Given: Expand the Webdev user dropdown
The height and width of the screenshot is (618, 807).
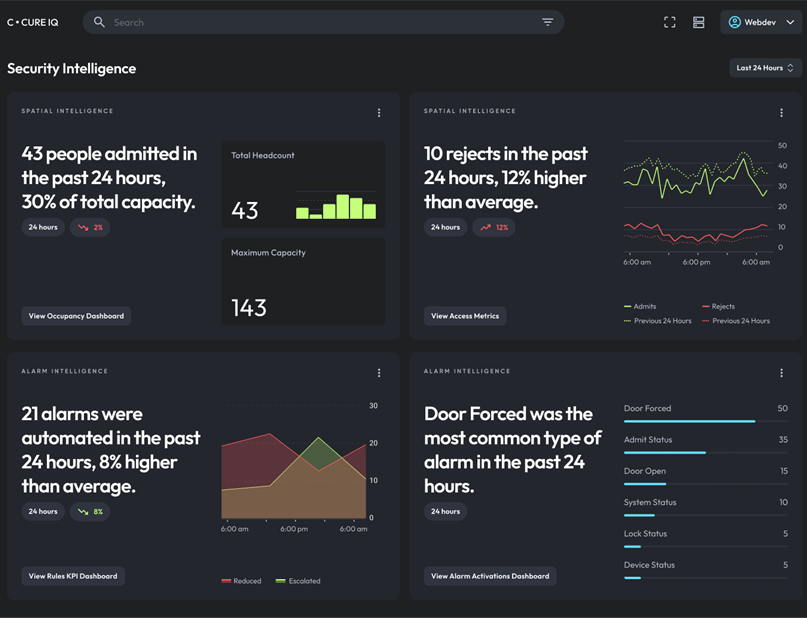Looking at the screenshot, I should pyautogui.click(x=761, y=22).
